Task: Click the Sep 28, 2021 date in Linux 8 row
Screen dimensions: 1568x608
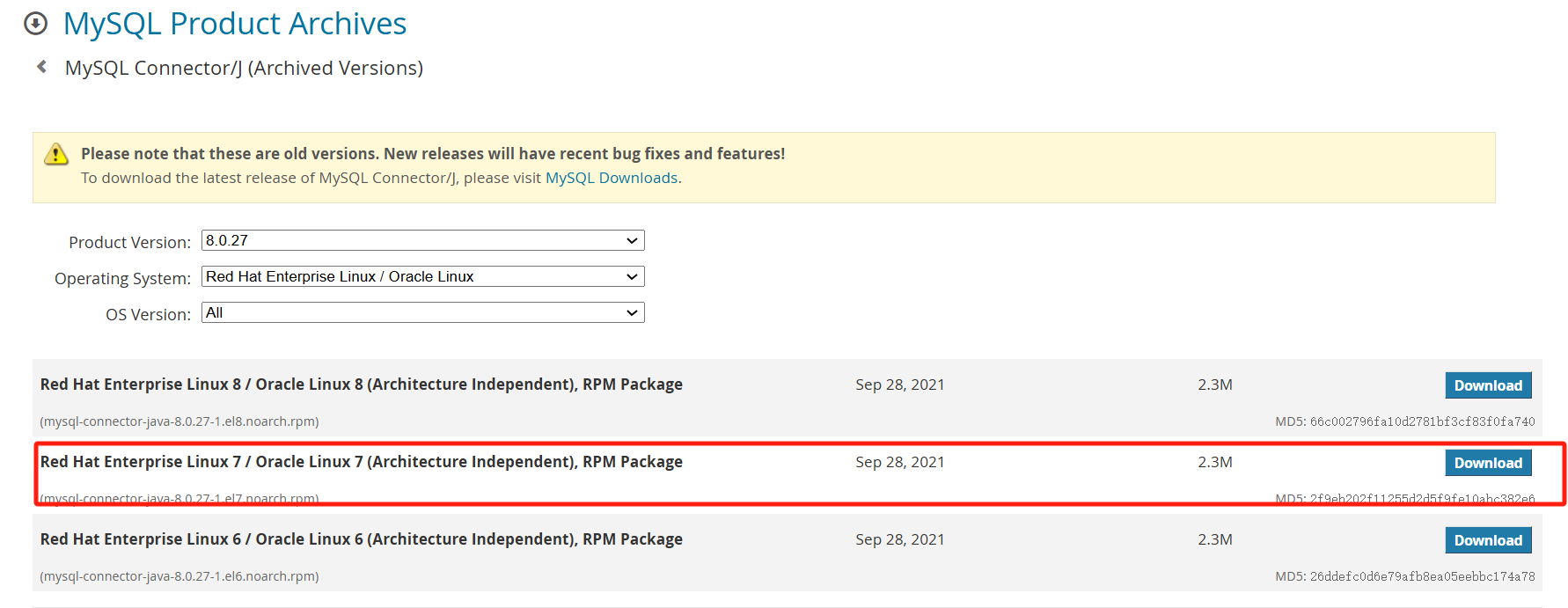Action: click(900, 385)
